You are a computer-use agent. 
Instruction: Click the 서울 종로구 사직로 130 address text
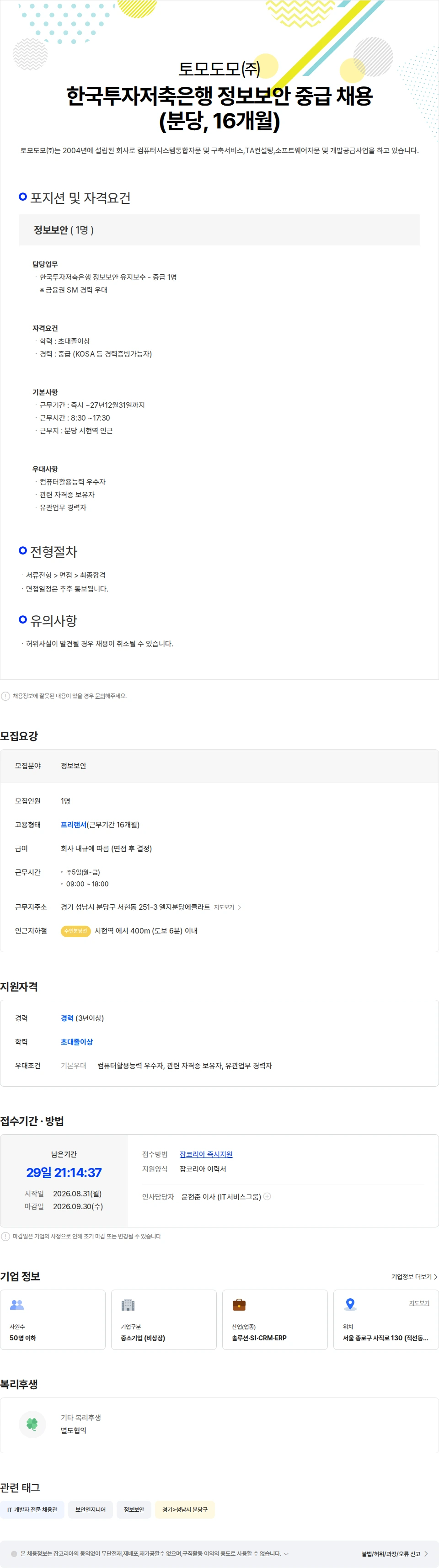[385, 1337]
